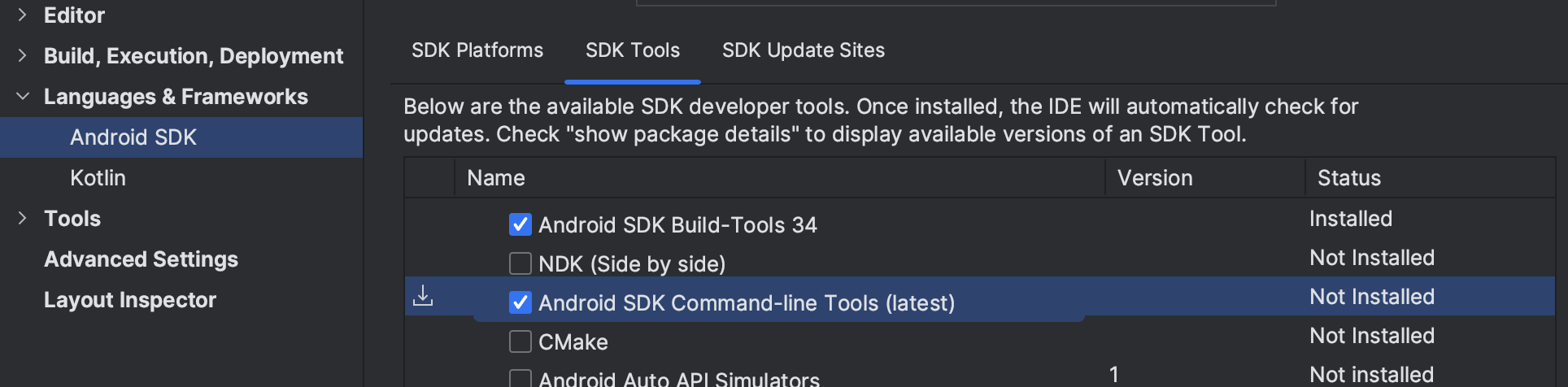
Task: Sort table by Name column header
Action: click(x=496, y=178)
